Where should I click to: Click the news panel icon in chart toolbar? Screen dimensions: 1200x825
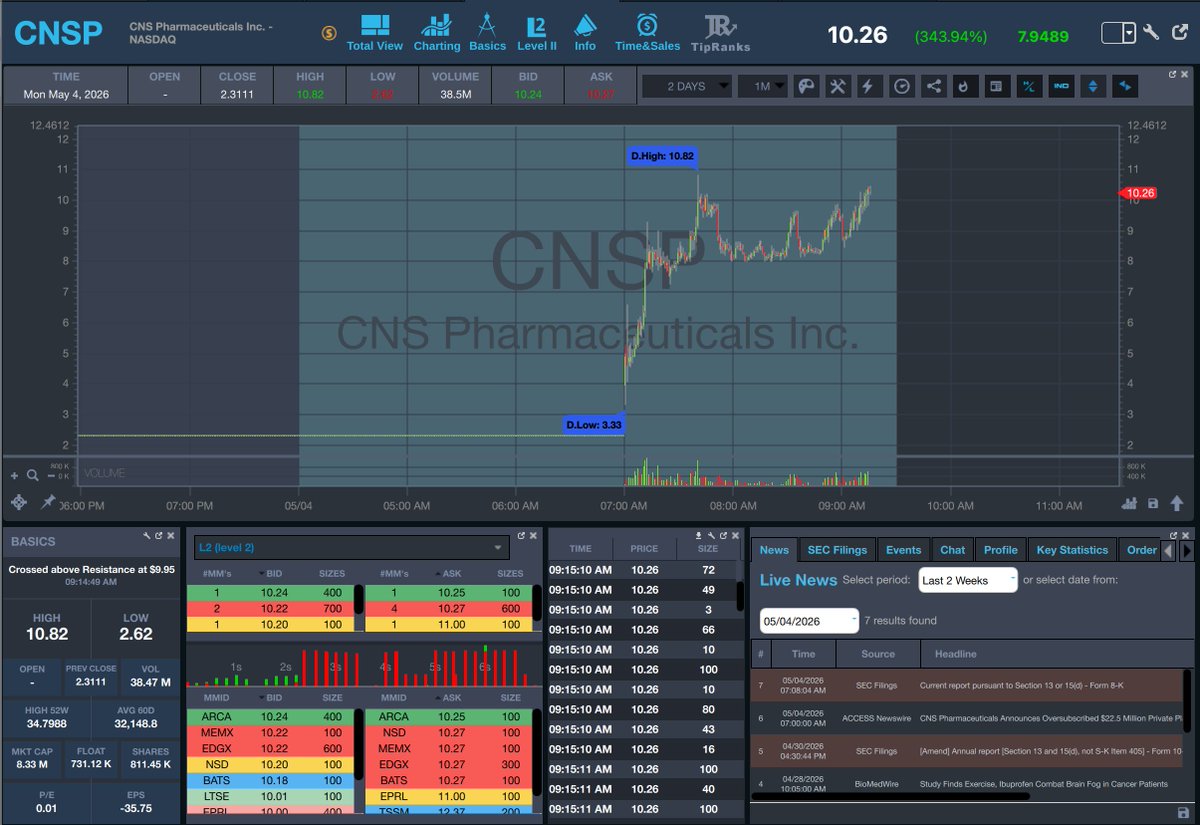[x=996, y=86]
